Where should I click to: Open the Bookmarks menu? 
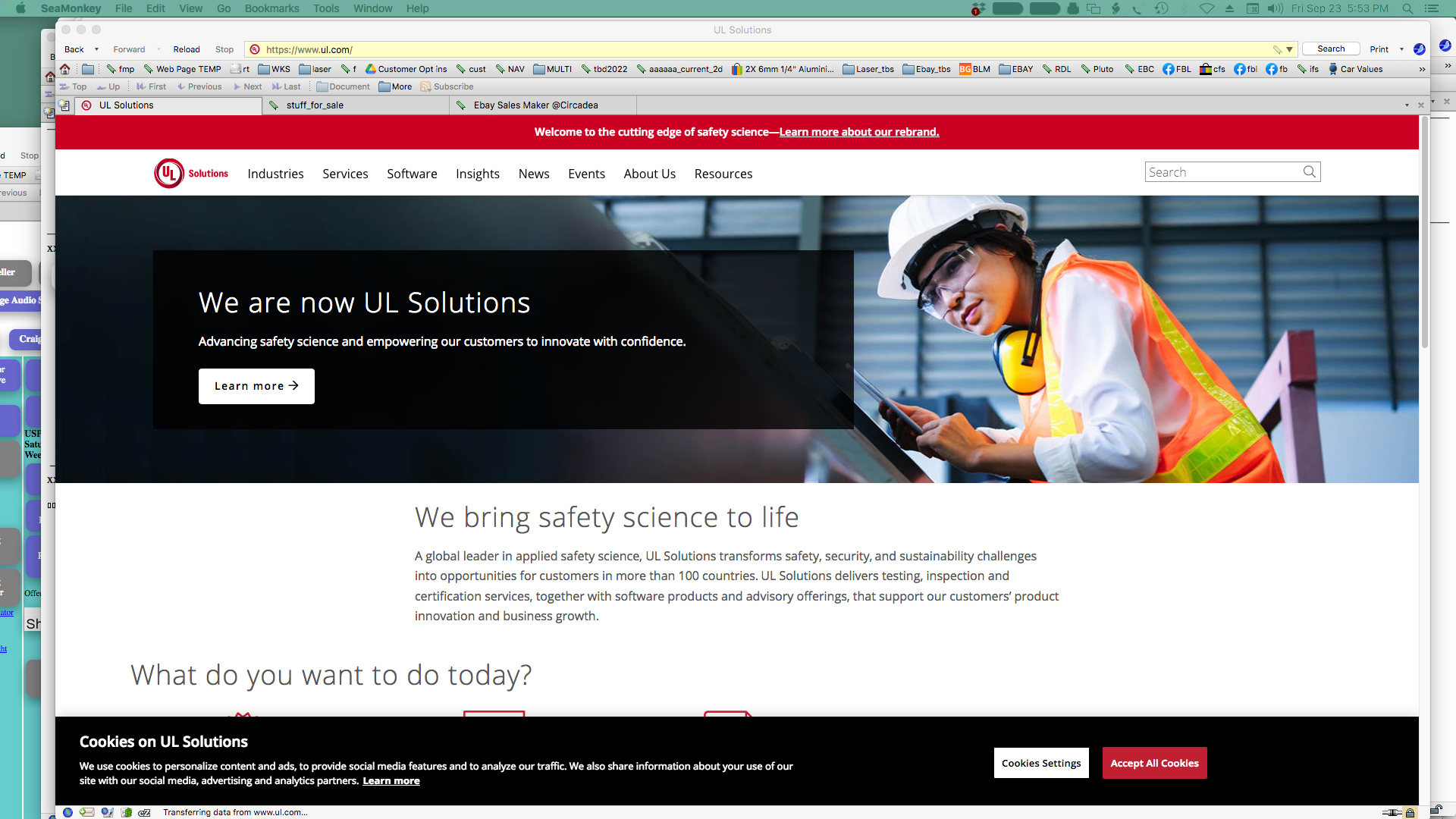coord(271,8)
